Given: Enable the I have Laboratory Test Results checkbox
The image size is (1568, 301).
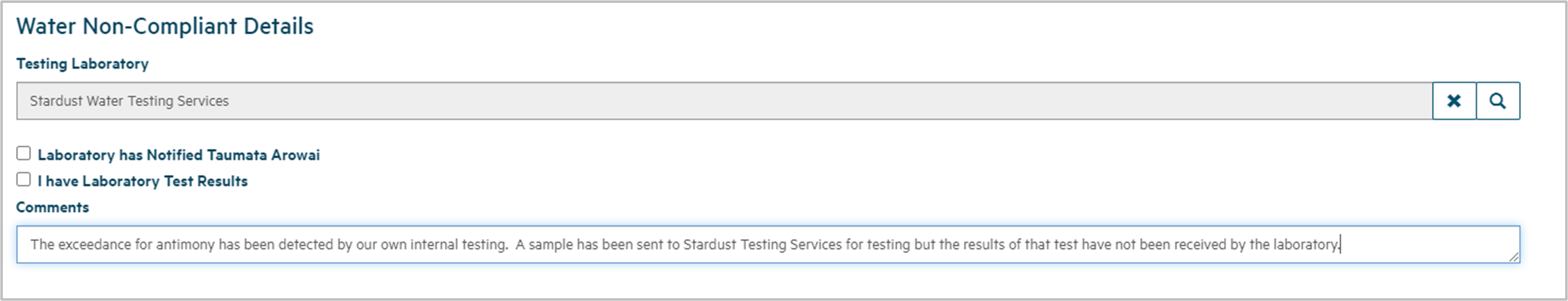Looking at the screenshot, I should tap(24, 180).
